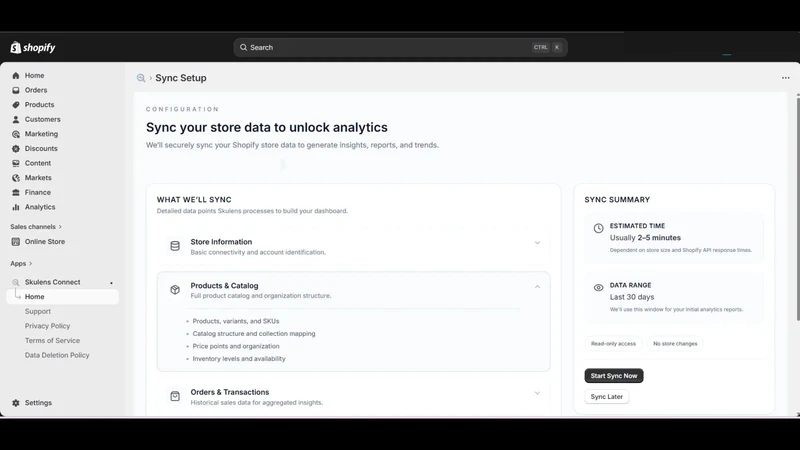Open Settings in the sidebar
This screenshot has height=450, width=800.
click(38, 403)
